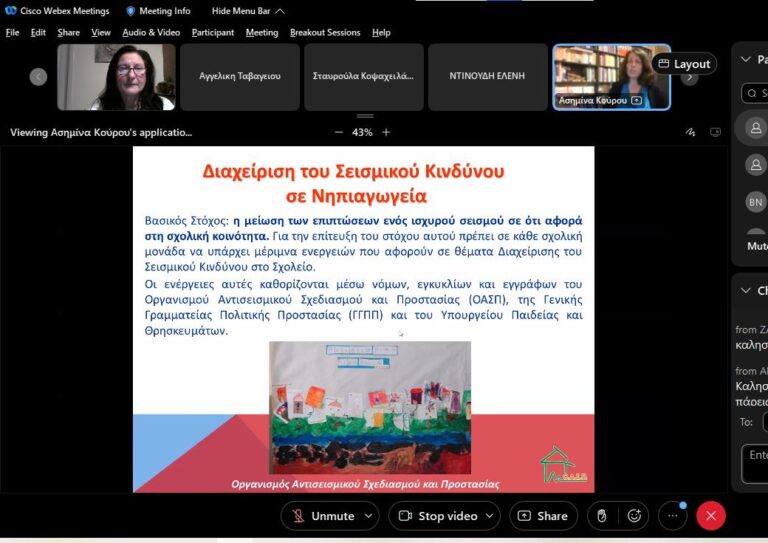Click the annotate pen icon
The image size is (768, 543).
tap(690, 132)
